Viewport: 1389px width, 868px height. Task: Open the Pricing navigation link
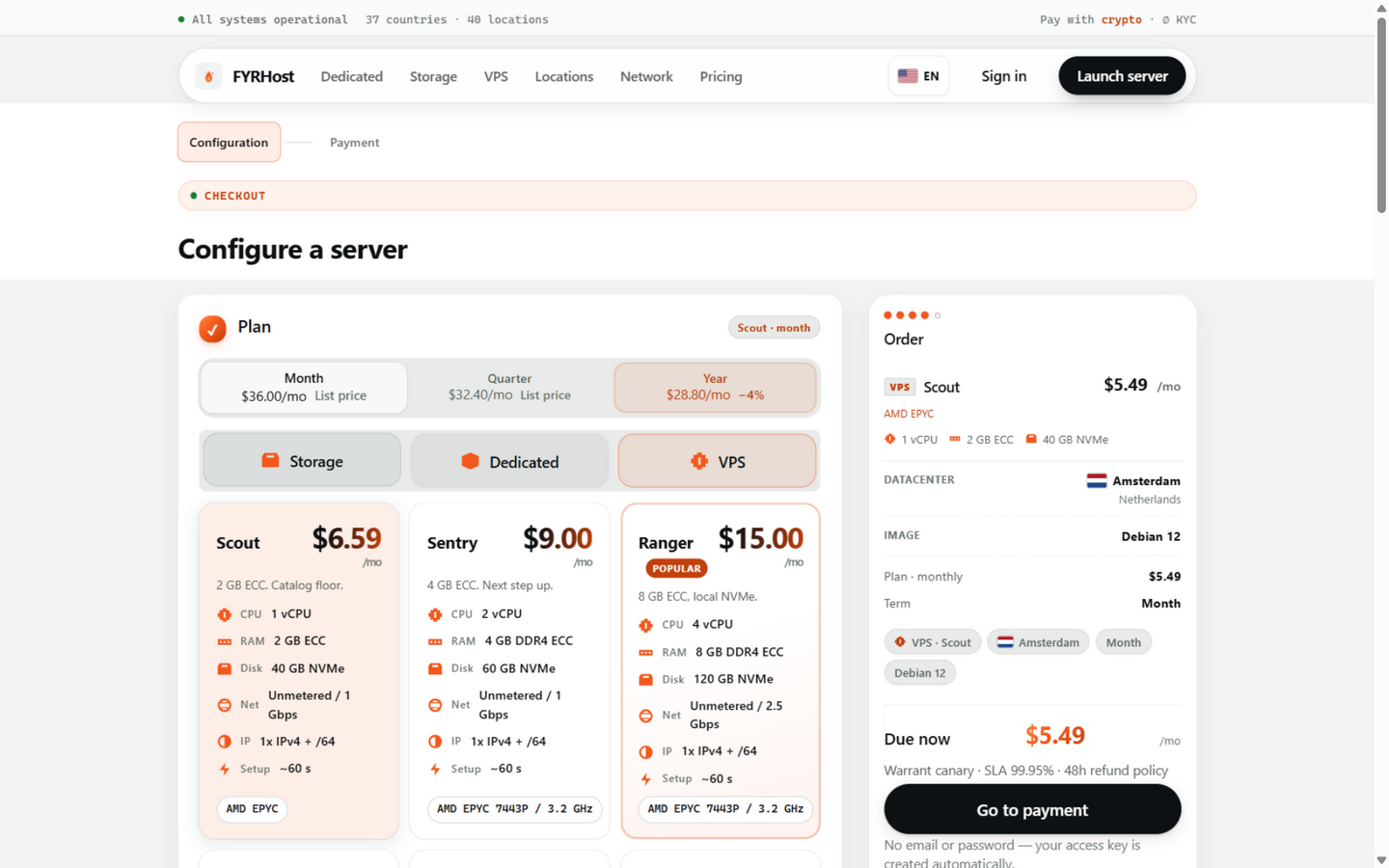click(721, 76)
